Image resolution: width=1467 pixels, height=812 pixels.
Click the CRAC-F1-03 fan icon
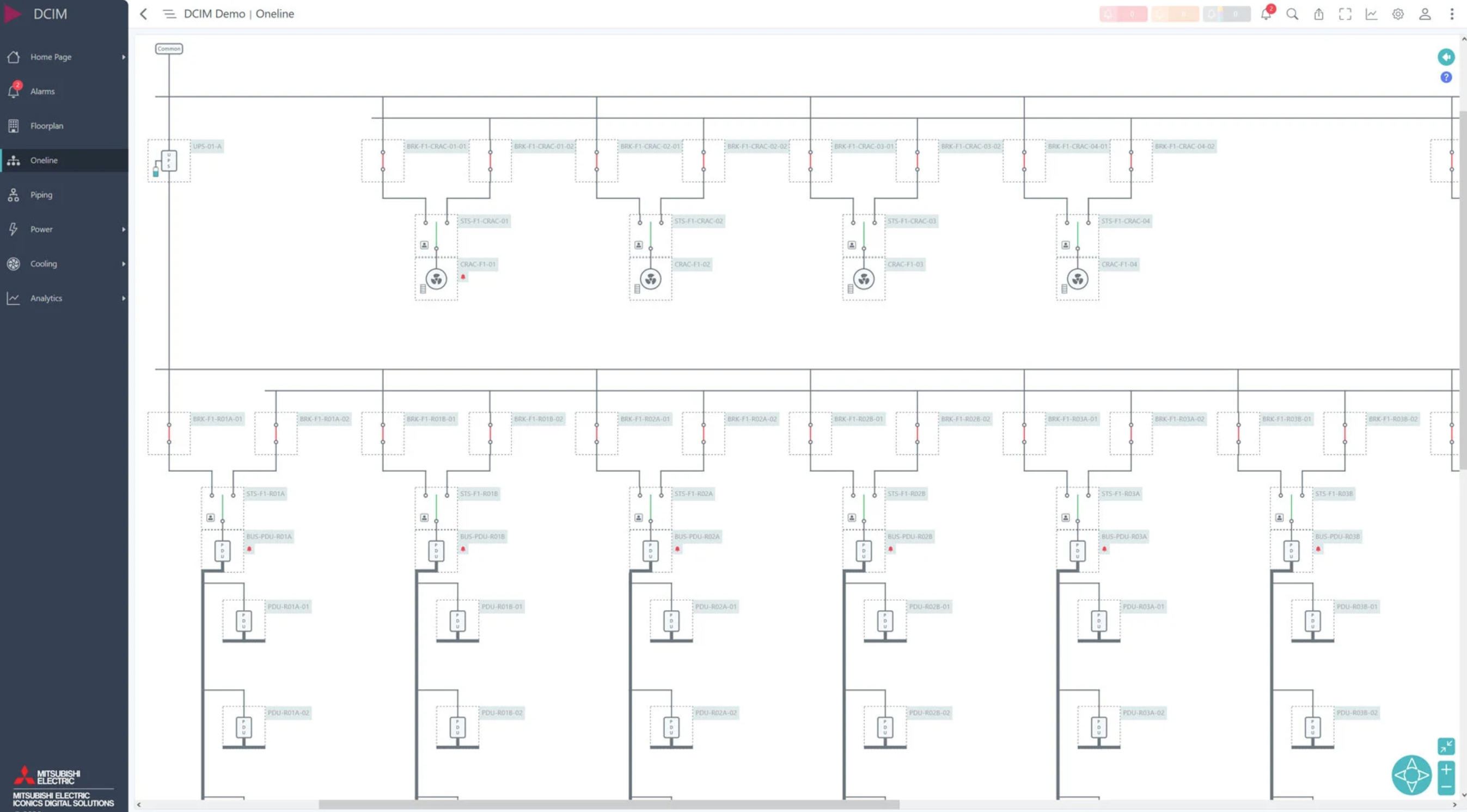[864, 279]
